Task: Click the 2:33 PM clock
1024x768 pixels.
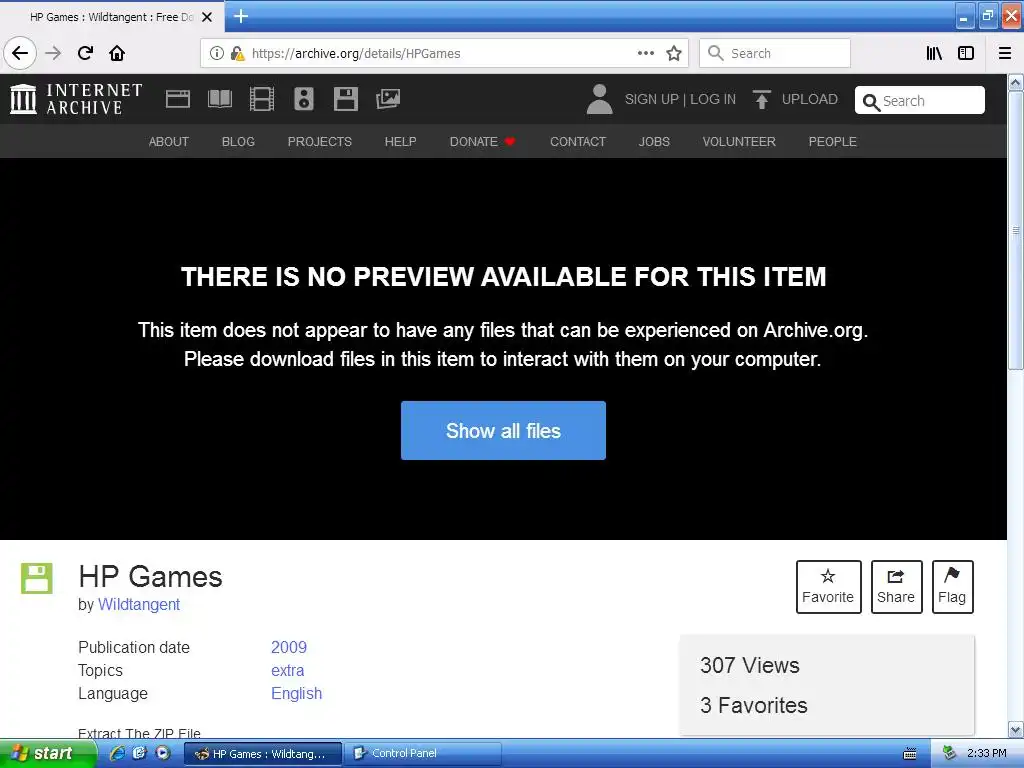Action: [986, 754]
